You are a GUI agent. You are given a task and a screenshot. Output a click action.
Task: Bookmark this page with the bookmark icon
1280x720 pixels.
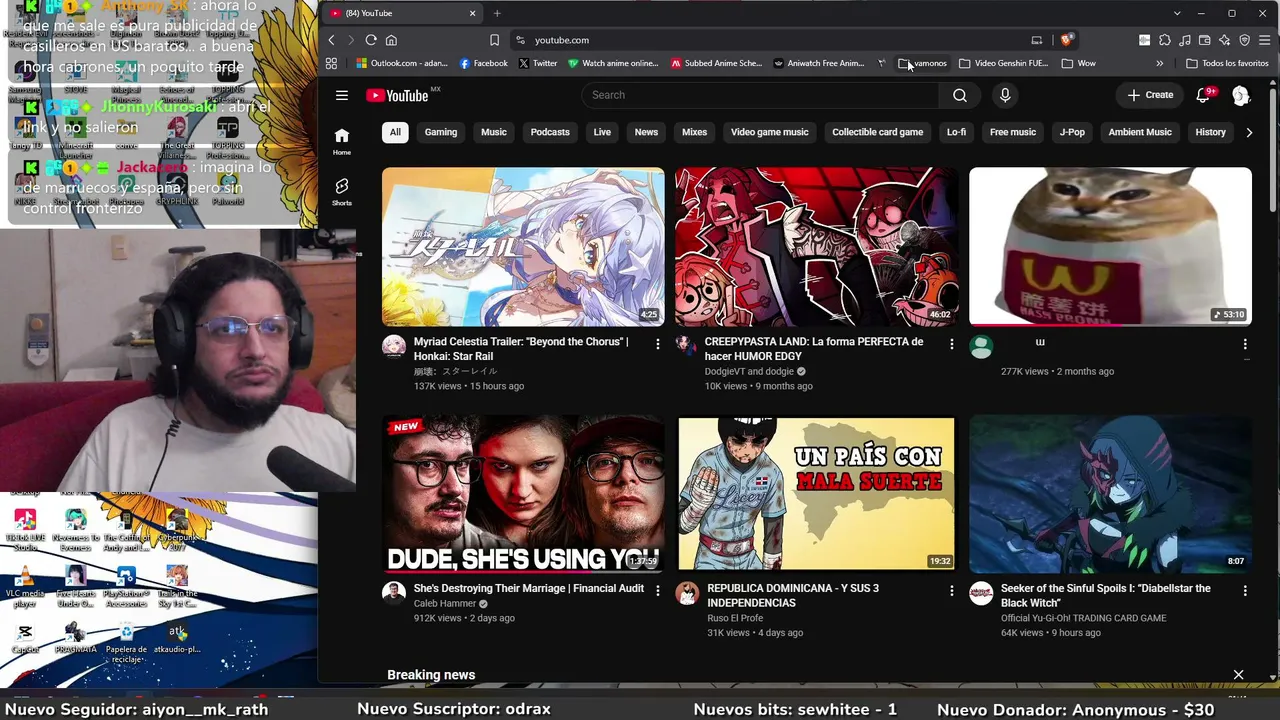(494, 40)
